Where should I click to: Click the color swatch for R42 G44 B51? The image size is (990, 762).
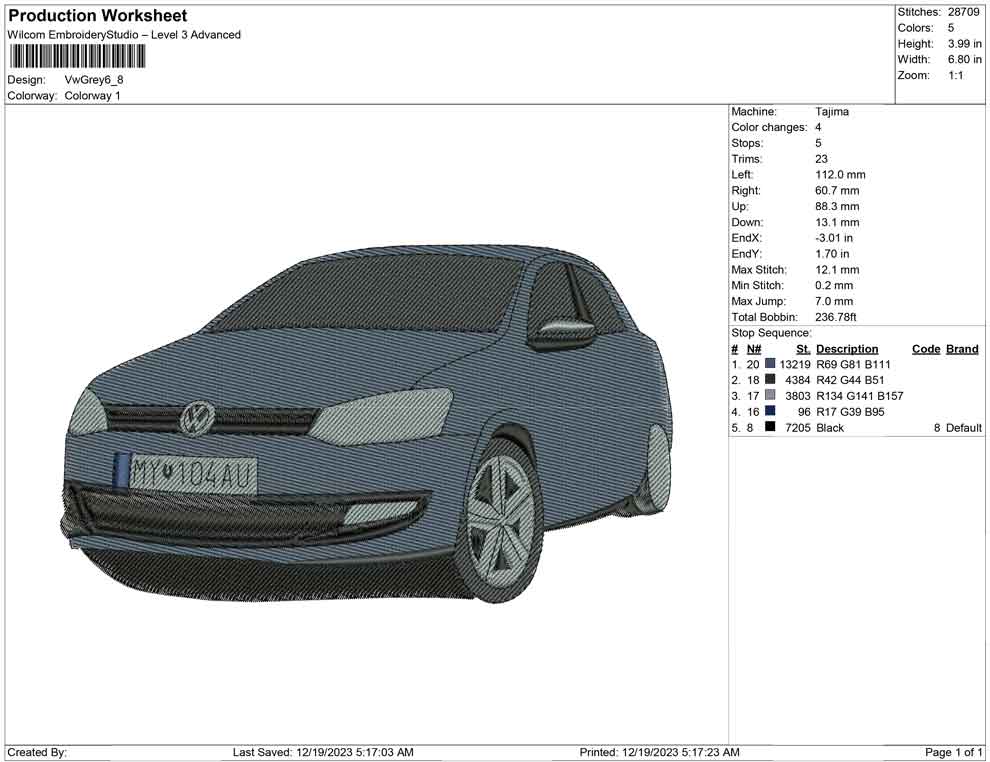tap(770, 379)
